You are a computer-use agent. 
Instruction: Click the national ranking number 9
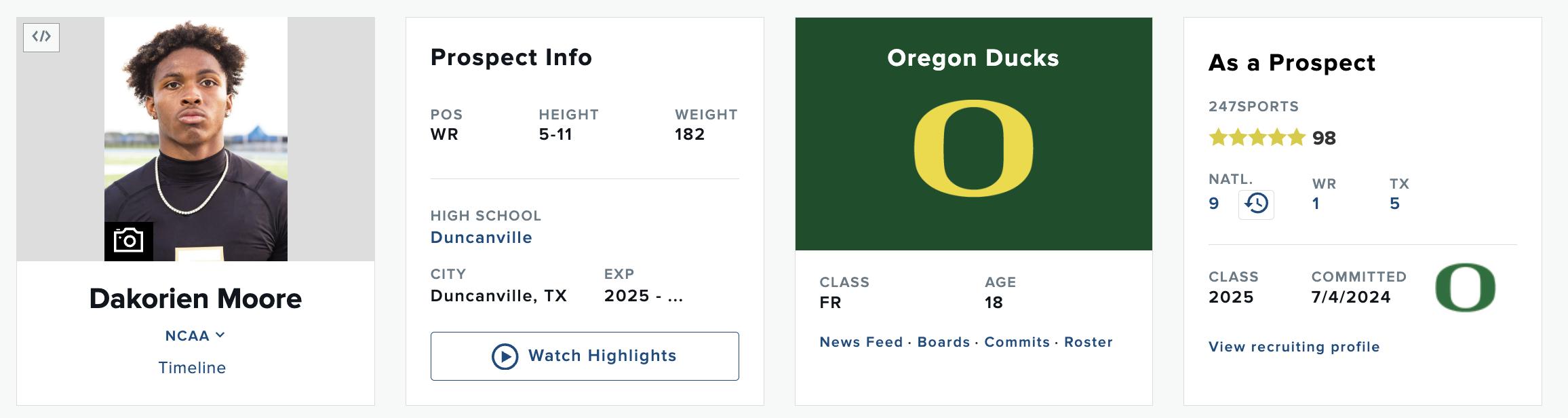point(1214,204)
